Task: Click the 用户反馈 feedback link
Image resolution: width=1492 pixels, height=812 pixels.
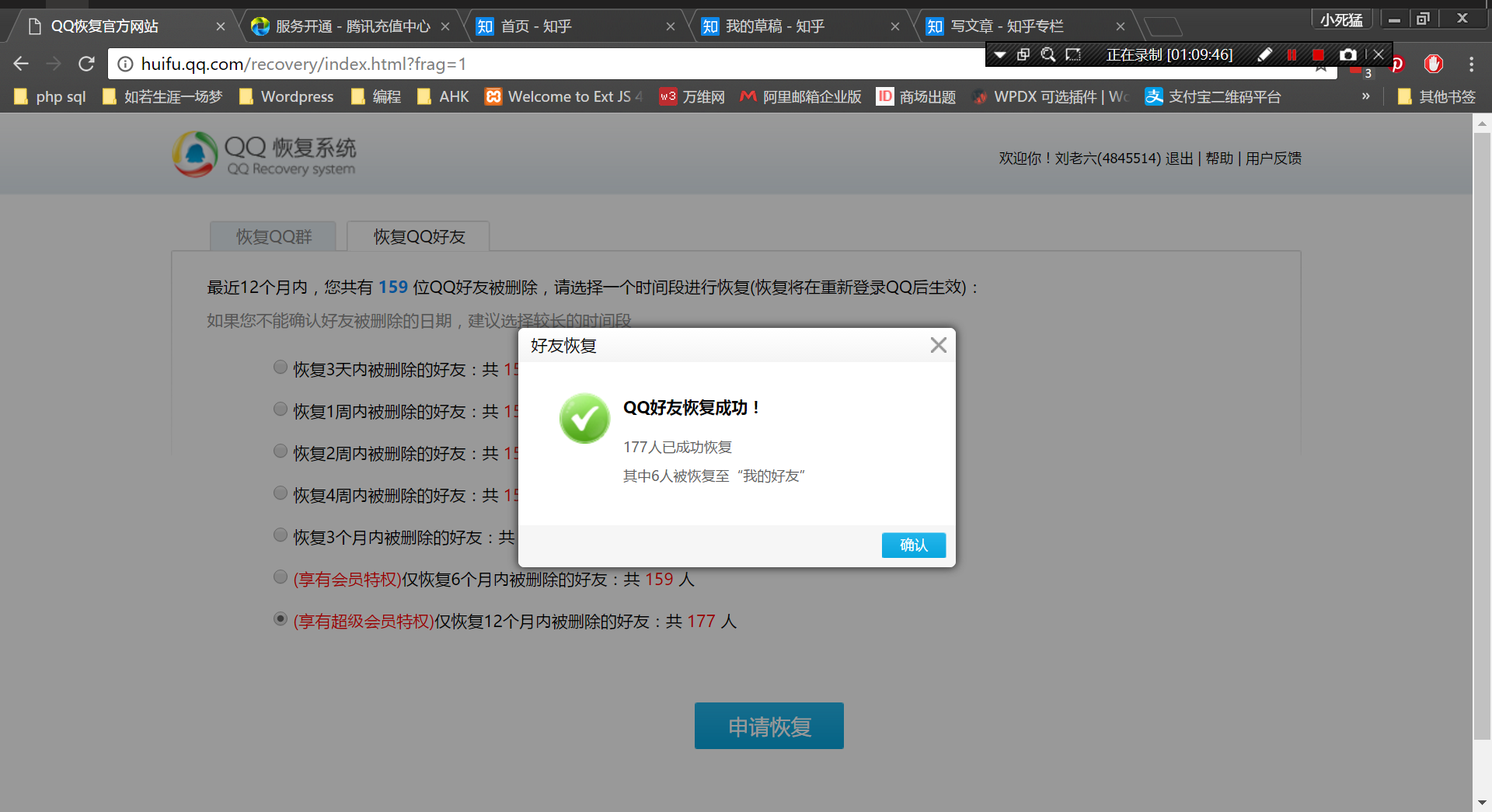Action: pos(1274,159)
